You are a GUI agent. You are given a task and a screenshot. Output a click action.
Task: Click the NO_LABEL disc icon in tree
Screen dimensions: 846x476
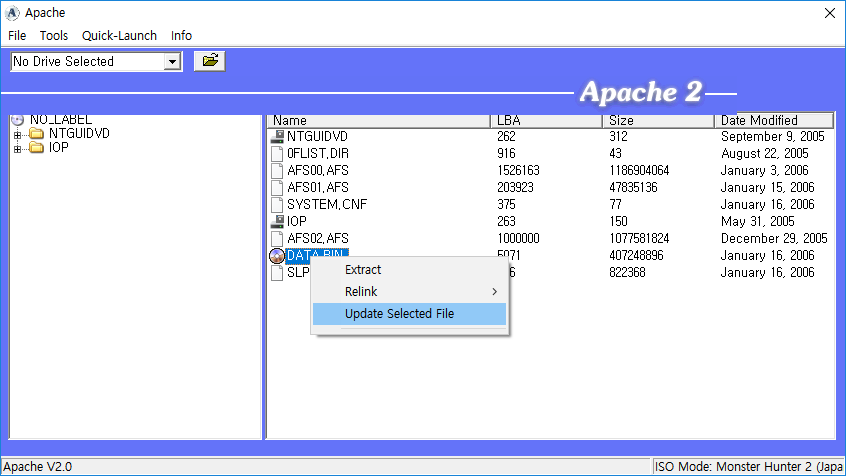point(17,119)
